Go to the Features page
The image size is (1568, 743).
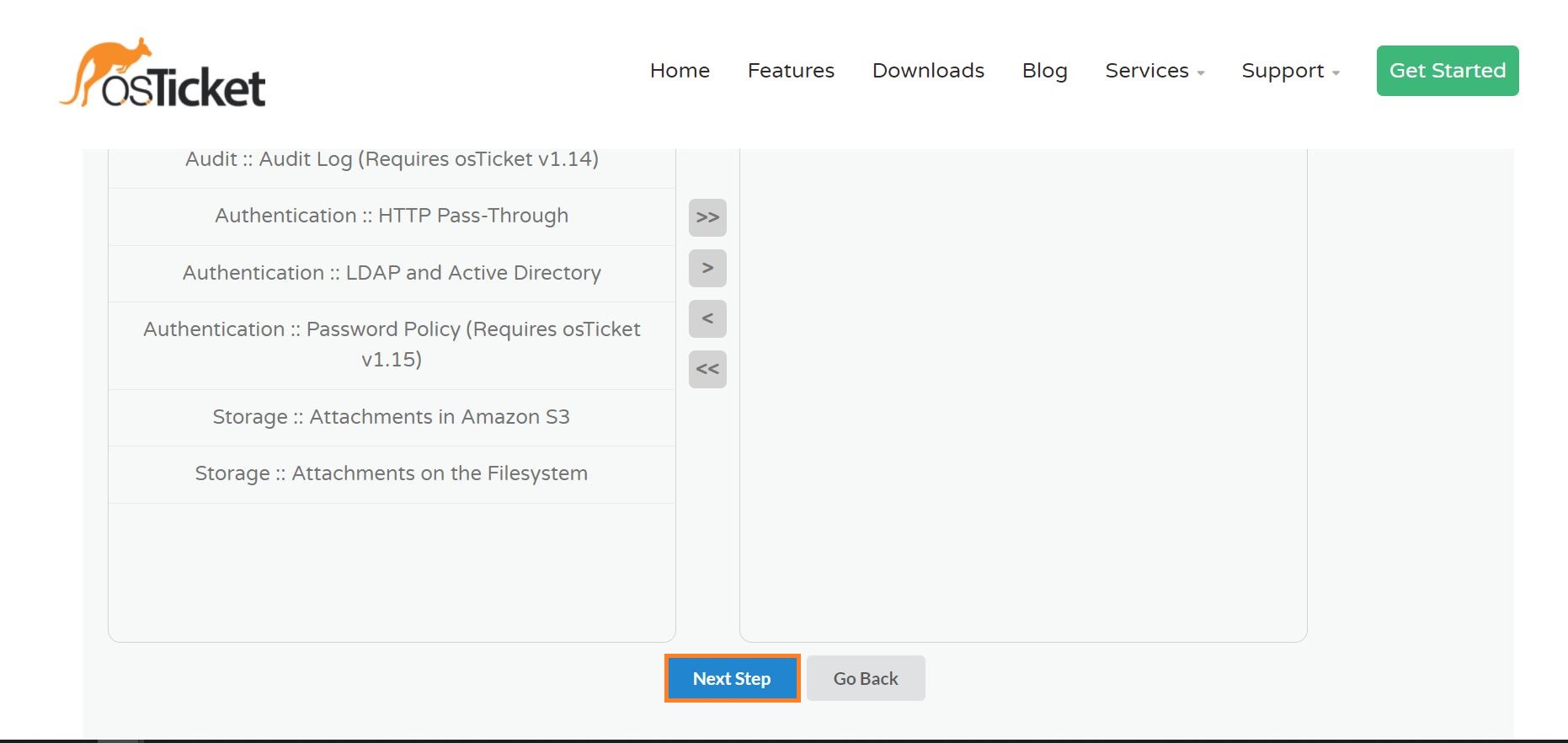point(791,71)
